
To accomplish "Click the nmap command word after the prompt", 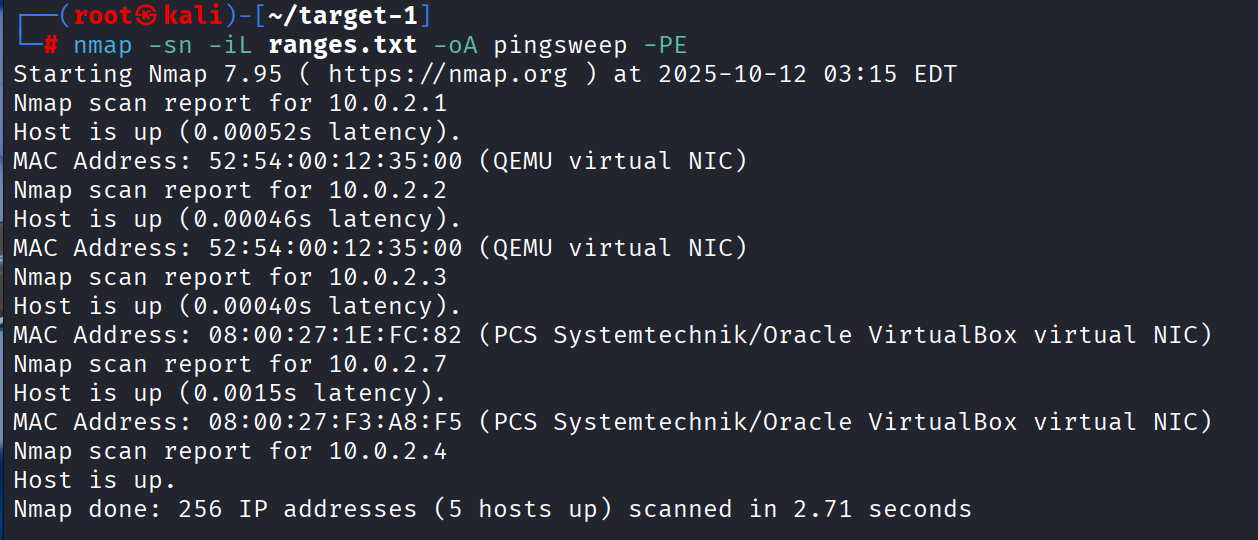I will [102, 45].
